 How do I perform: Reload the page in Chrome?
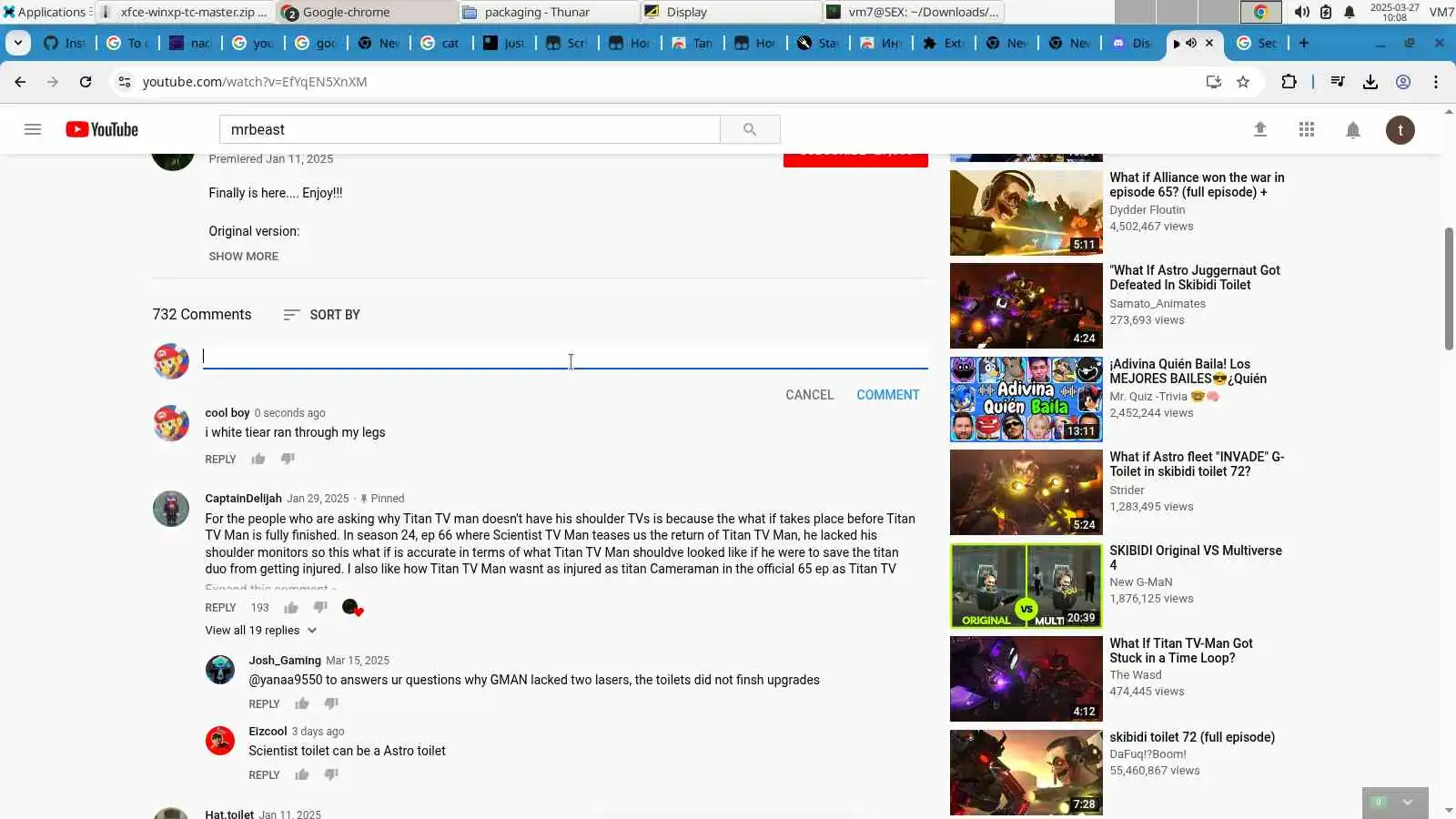point(86,82)
